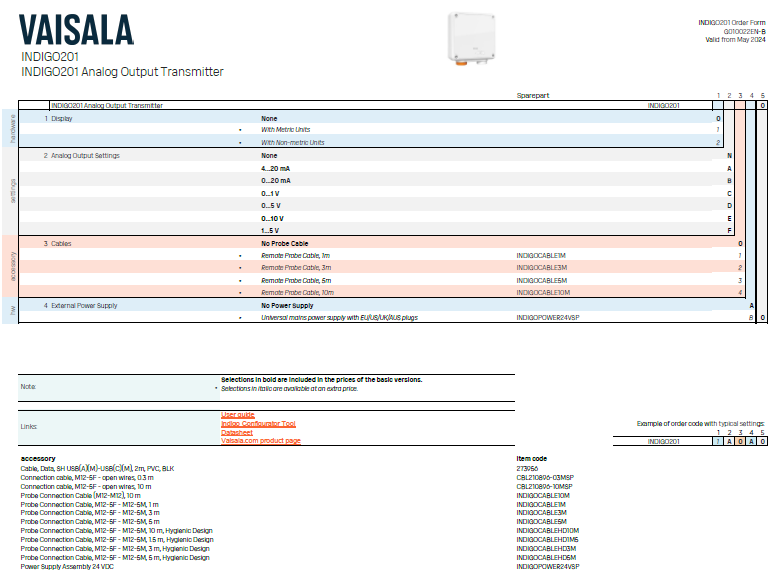The width and height of the screenshot is (774, 575).
Task: Select Remote Probe Cable, 5m option
Action: pos(296,280)
